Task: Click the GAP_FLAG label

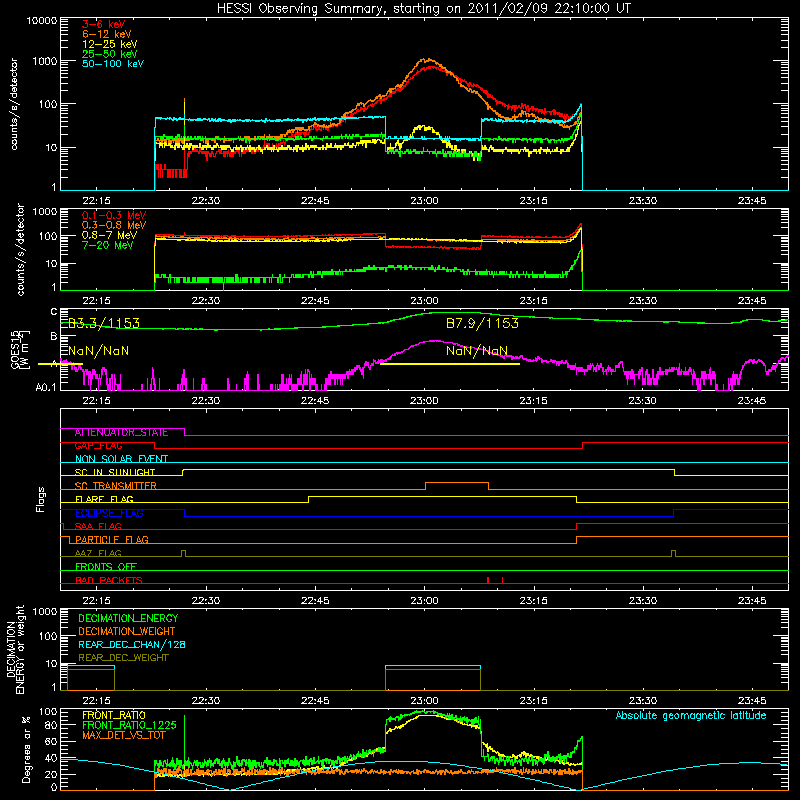Action: [98, 446]
